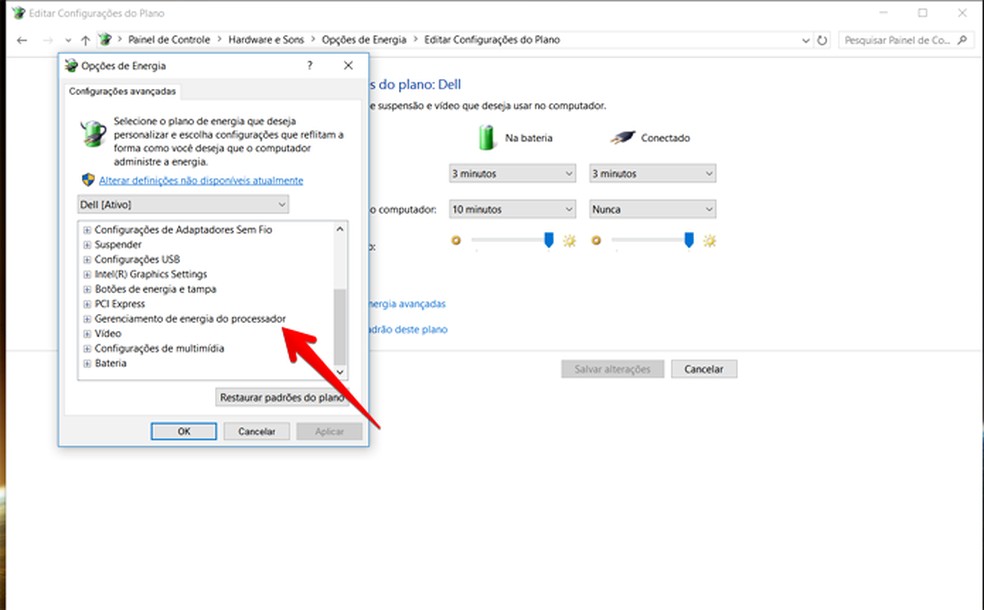Refresh the Control Panel address bar

(822, 40)
